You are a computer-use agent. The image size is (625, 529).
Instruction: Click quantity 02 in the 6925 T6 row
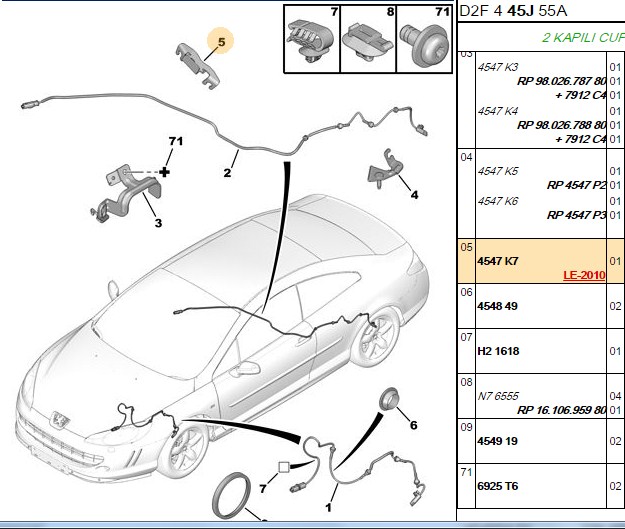pyautogui.click(x=615, y=486)
